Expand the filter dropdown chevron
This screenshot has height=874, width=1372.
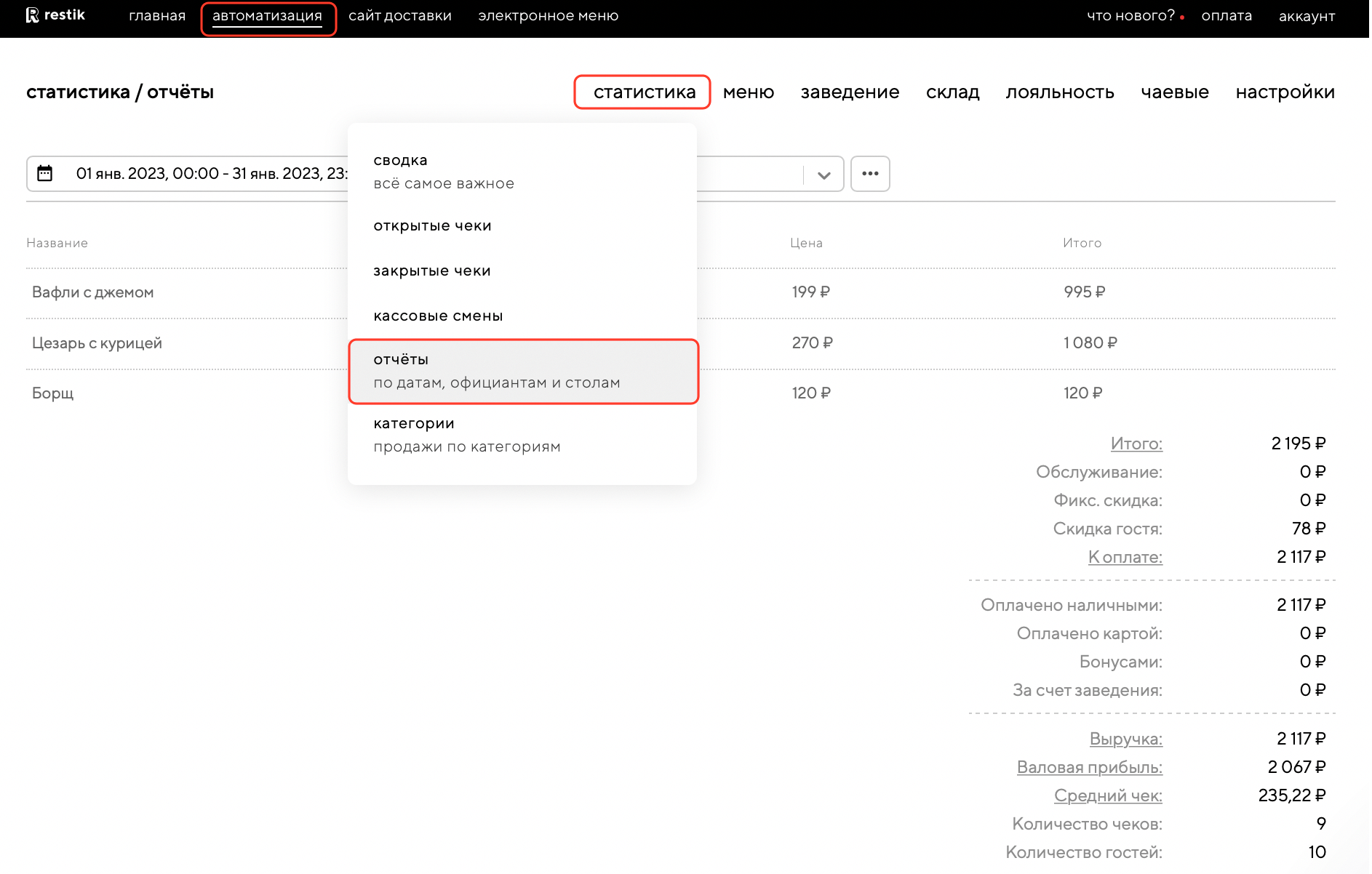pos(823,175)
